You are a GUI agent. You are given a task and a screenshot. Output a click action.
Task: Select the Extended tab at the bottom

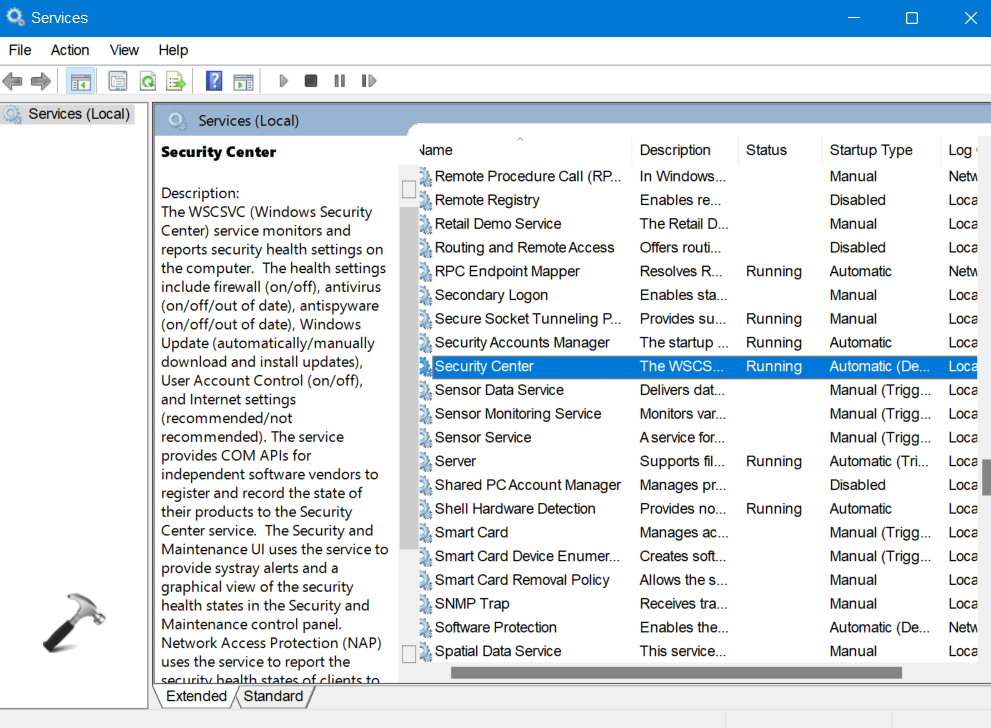[x=196, y=696]
